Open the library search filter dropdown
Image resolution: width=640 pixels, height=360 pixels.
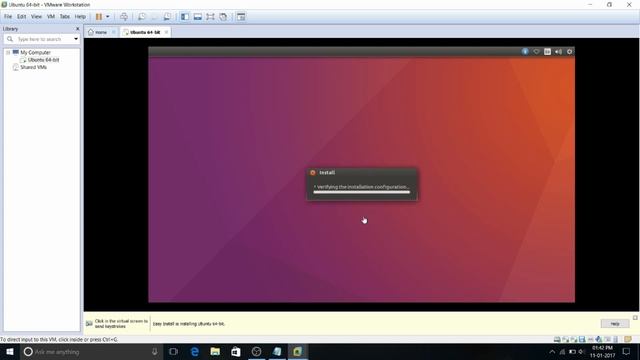click(76, 39)
